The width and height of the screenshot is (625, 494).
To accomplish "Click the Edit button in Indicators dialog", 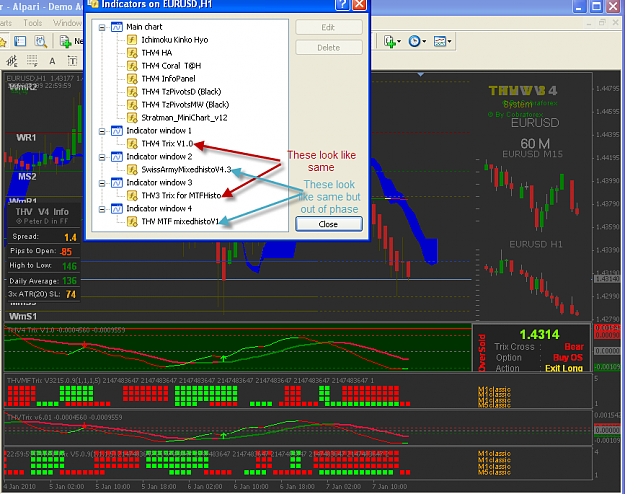I will pos(329,28).
